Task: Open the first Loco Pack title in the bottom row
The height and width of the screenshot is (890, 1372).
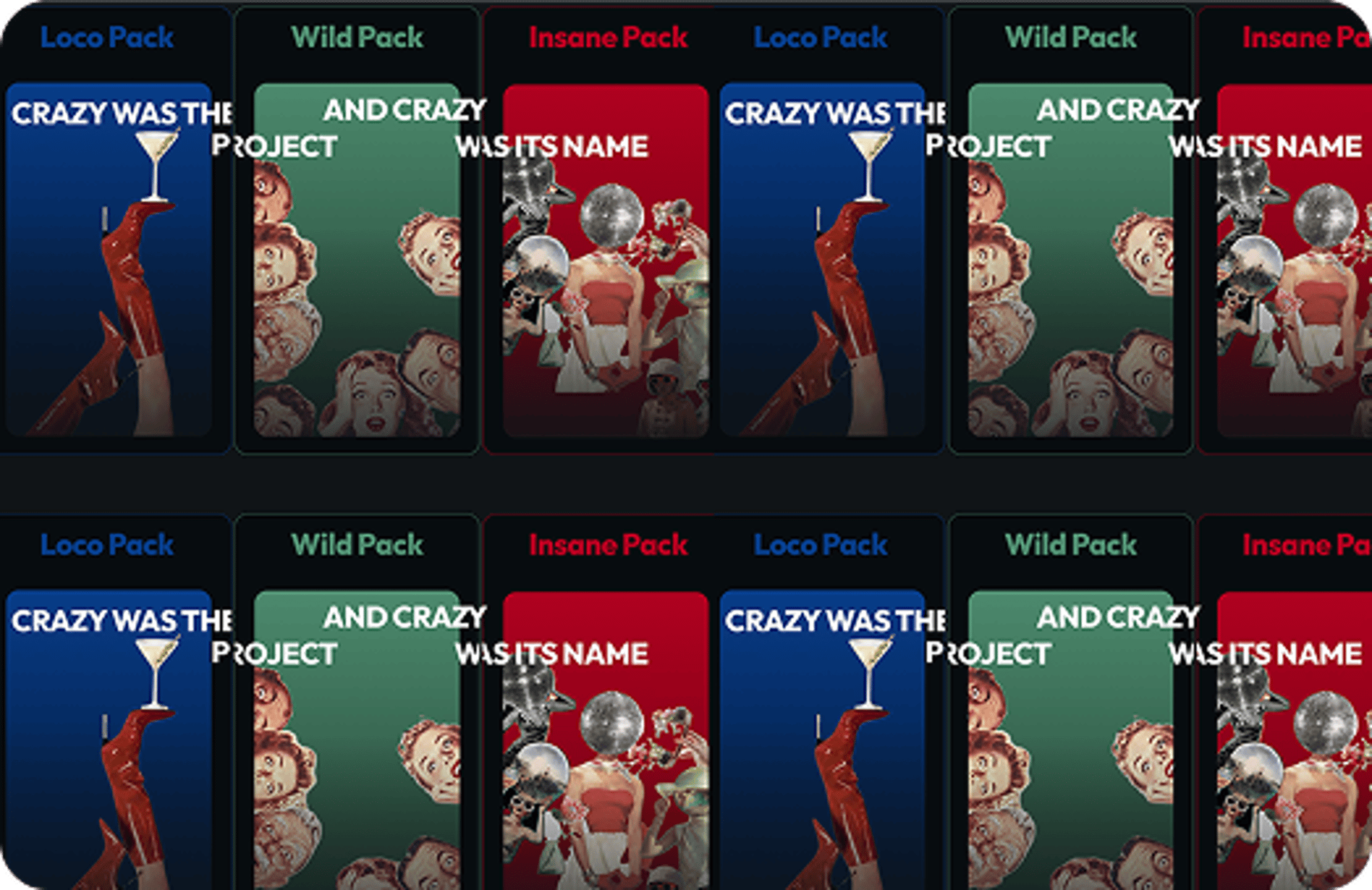Action: click(x=107, y=545)
